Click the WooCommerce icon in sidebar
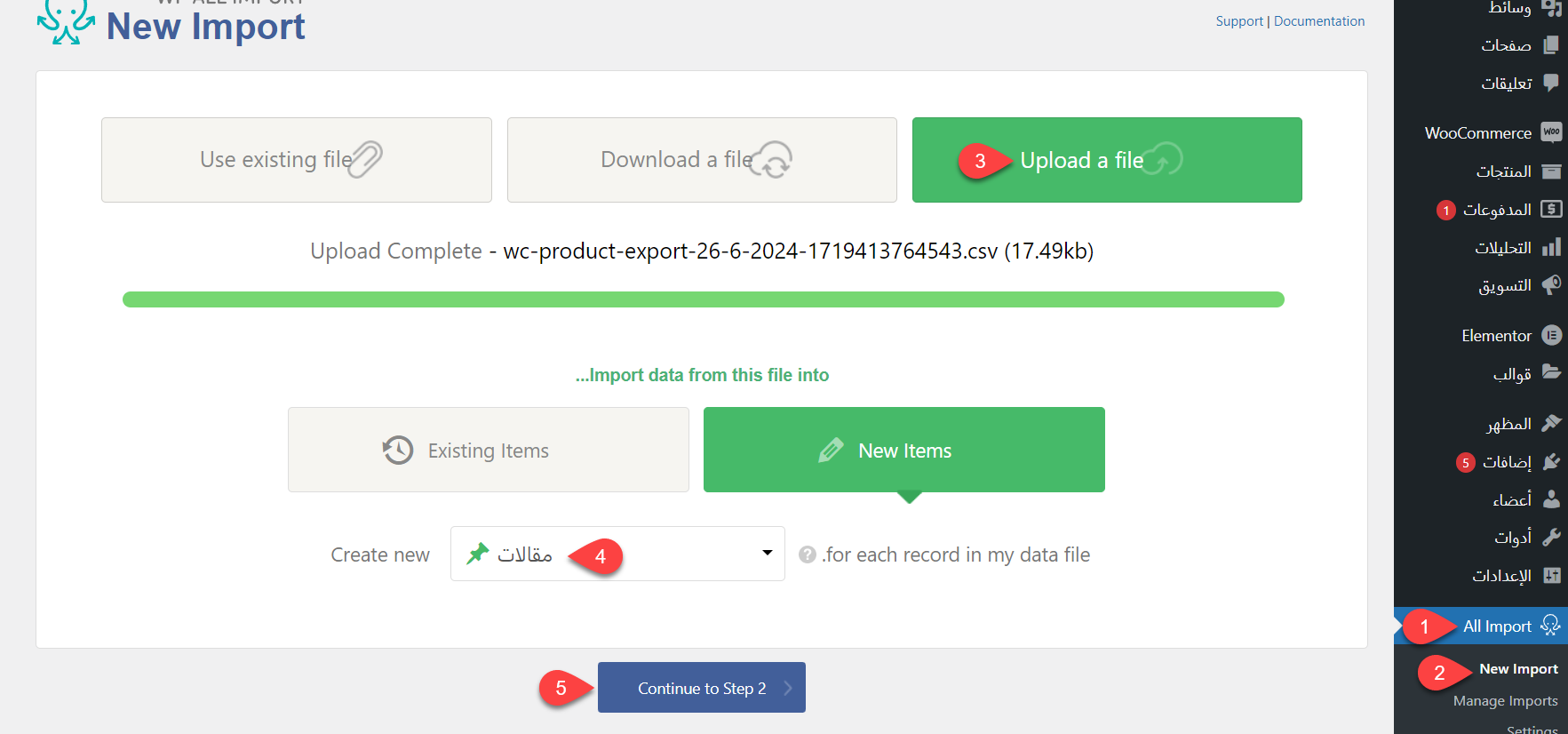 (1551, 132)
